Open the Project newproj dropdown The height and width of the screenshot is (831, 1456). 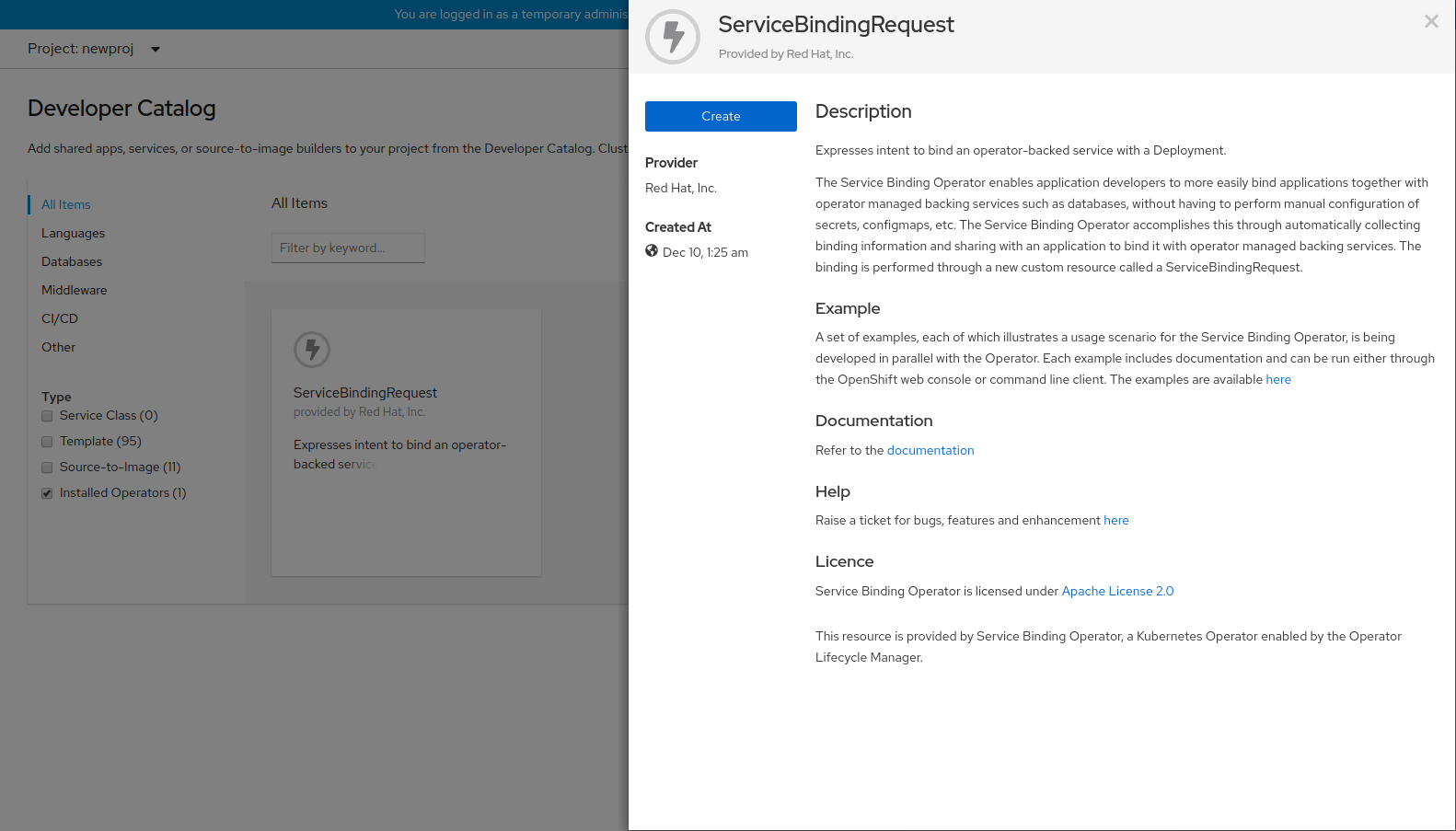click(94, 49)
